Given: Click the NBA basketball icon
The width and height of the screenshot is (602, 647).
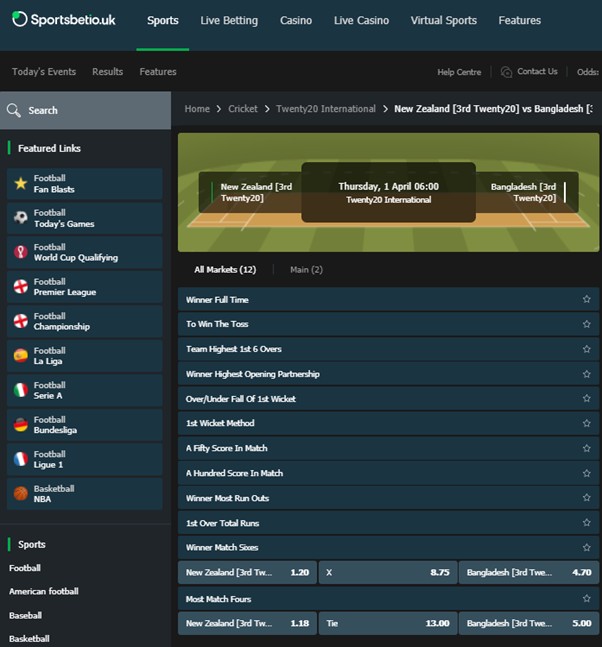Looking at the screenshot, I should tap(21, 493).
